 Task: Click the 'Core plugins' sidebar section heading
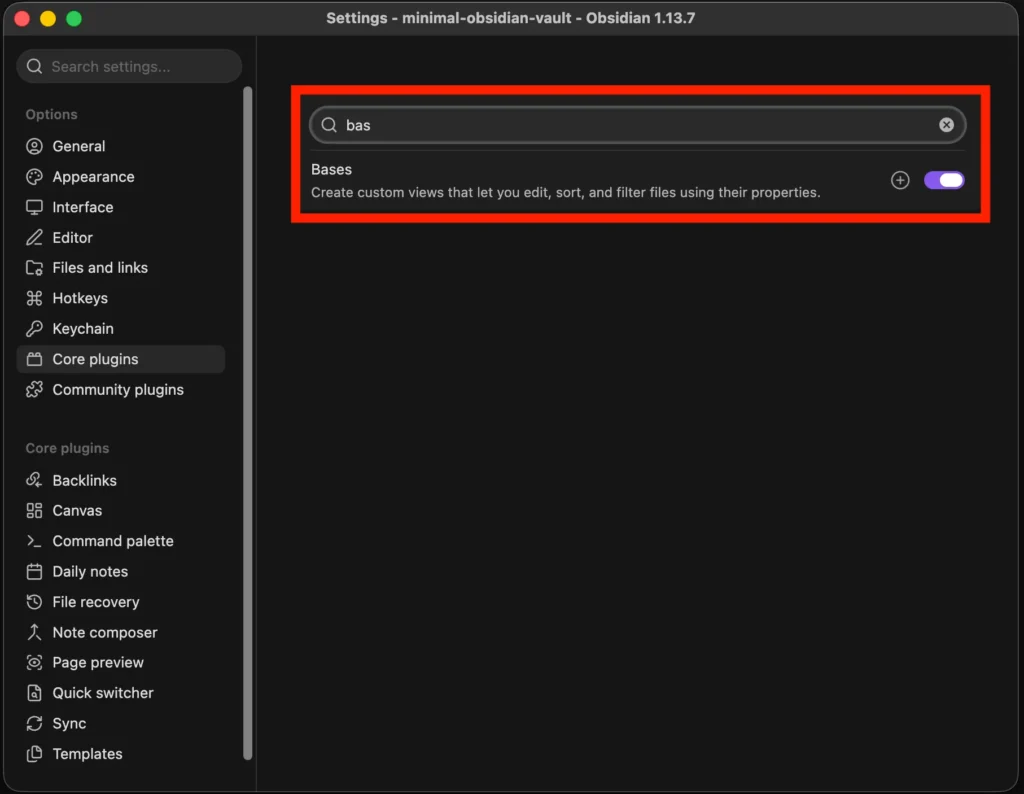pos(67,449)
